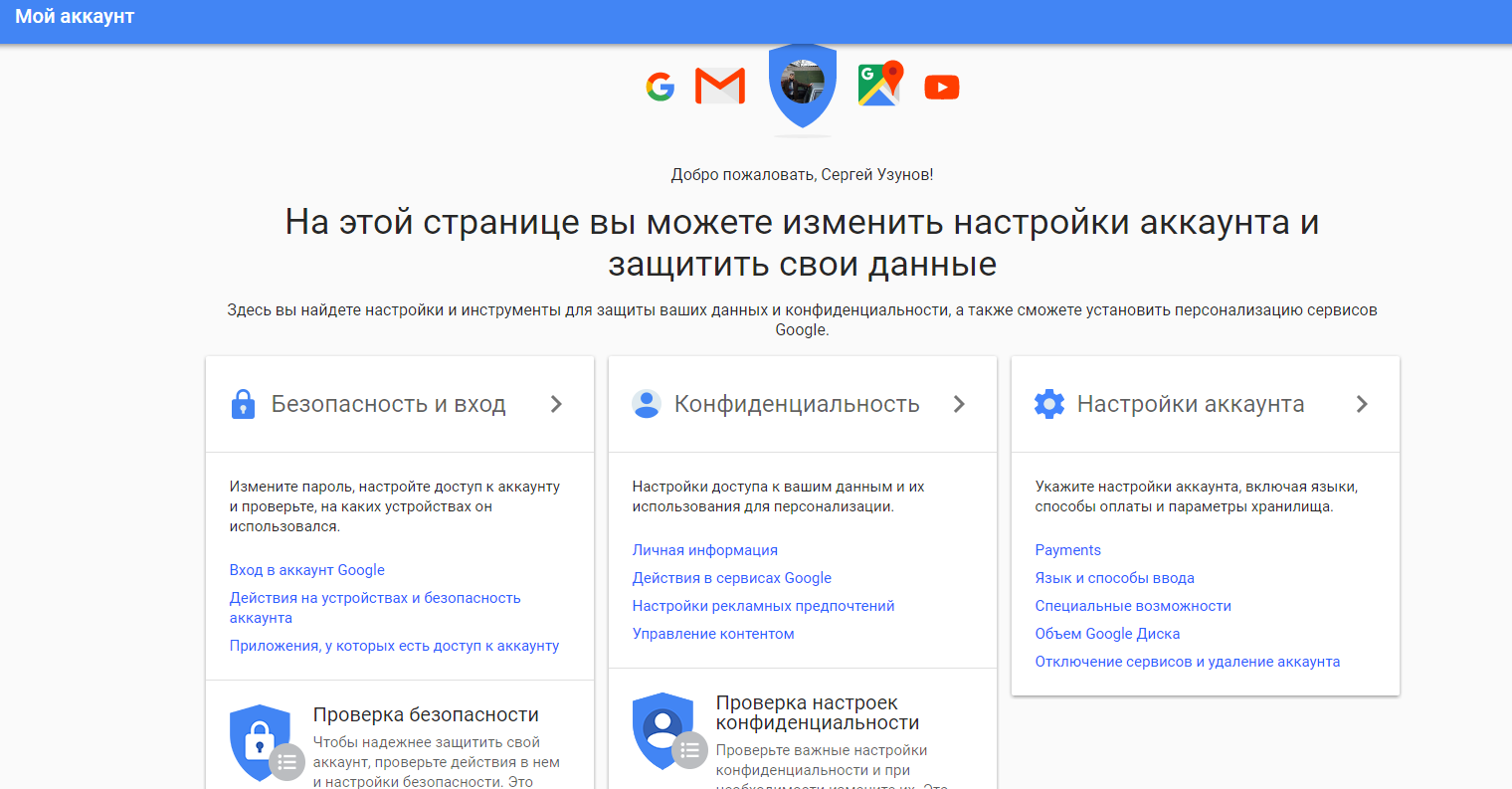Click the profile photo shield icon

(x=803, y=86)
